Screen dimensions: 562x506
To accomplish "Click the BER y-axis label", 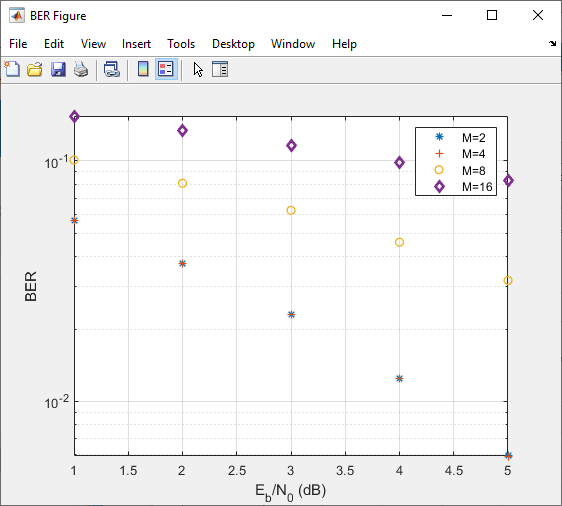I will click(x=31, y=286).
